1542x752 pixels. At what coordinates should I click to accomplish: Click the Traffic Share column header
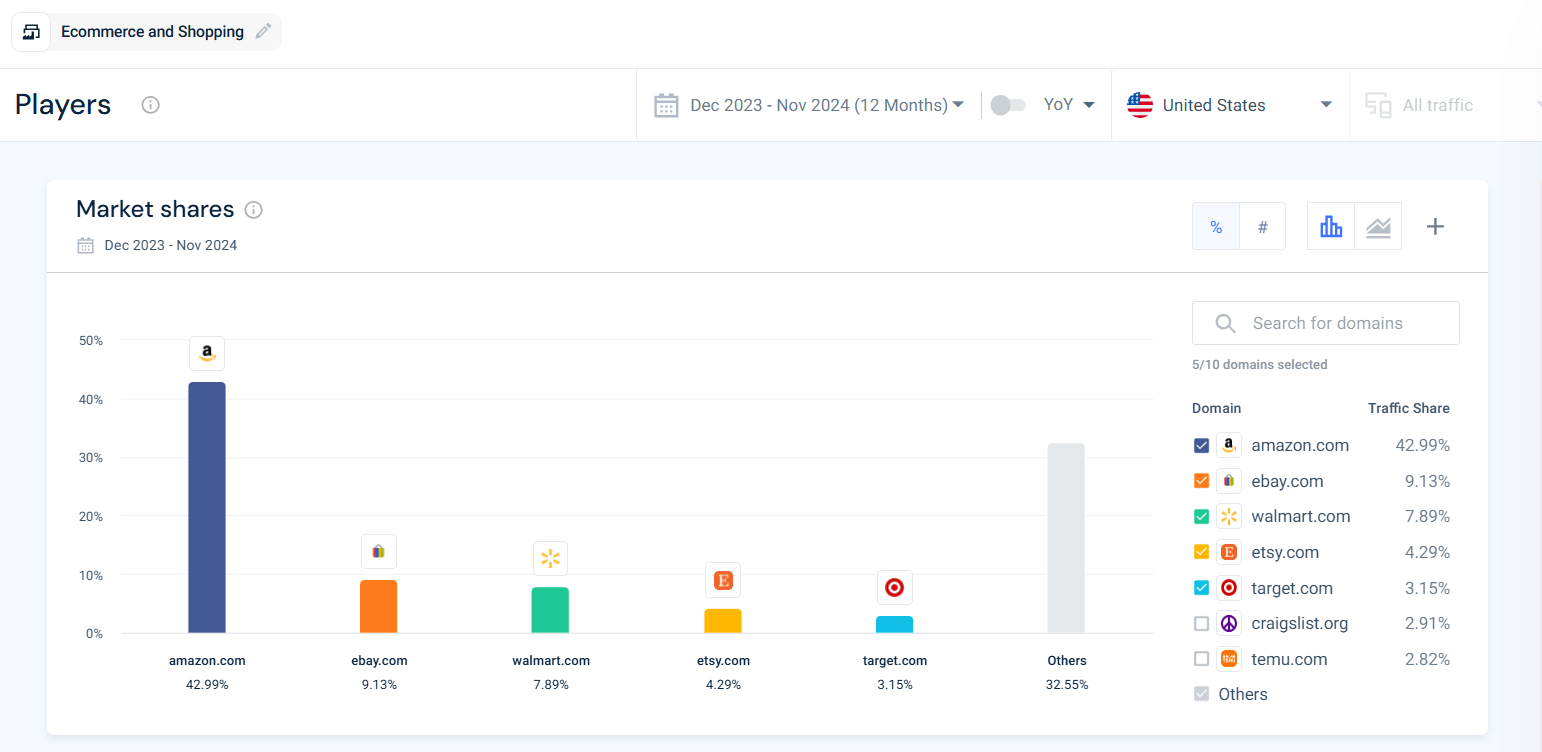click(1409, 408)
